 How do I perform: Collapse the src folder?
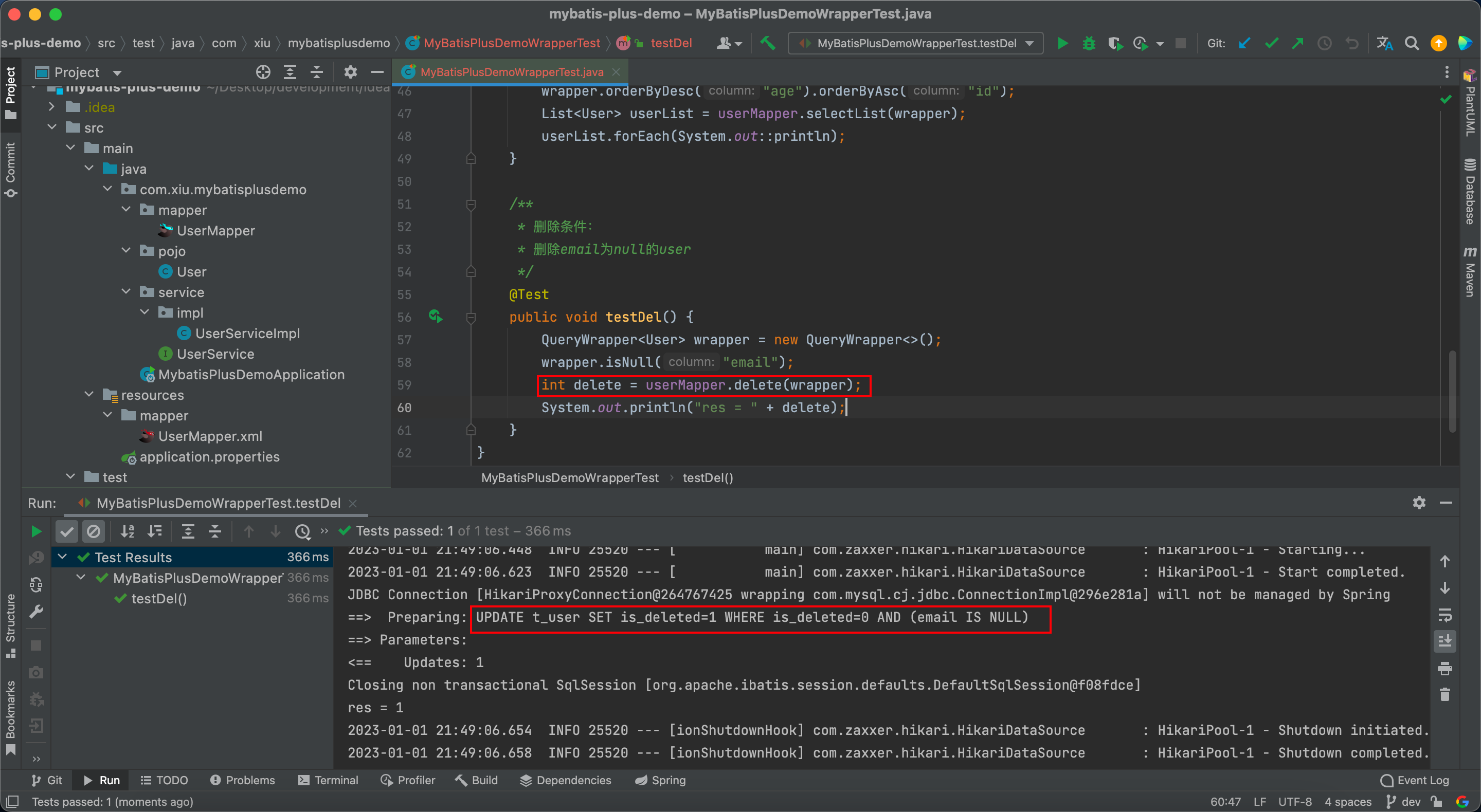pos(52,127)
